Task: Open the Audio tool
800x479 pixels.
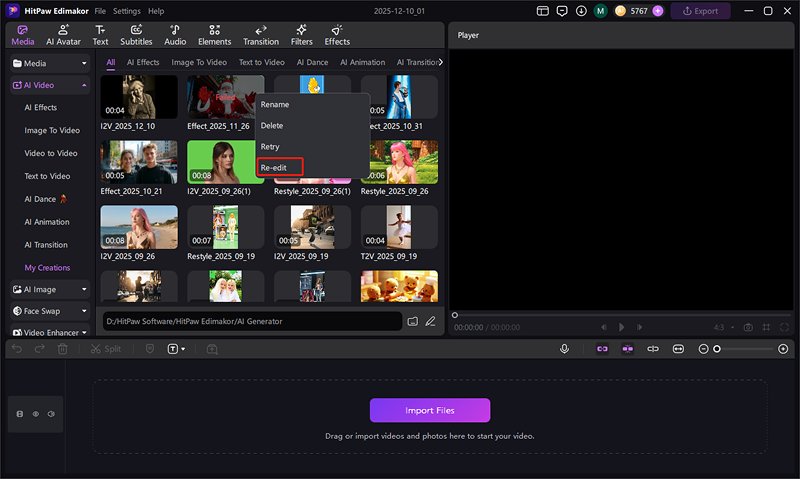Action: [x=175, y=35]
